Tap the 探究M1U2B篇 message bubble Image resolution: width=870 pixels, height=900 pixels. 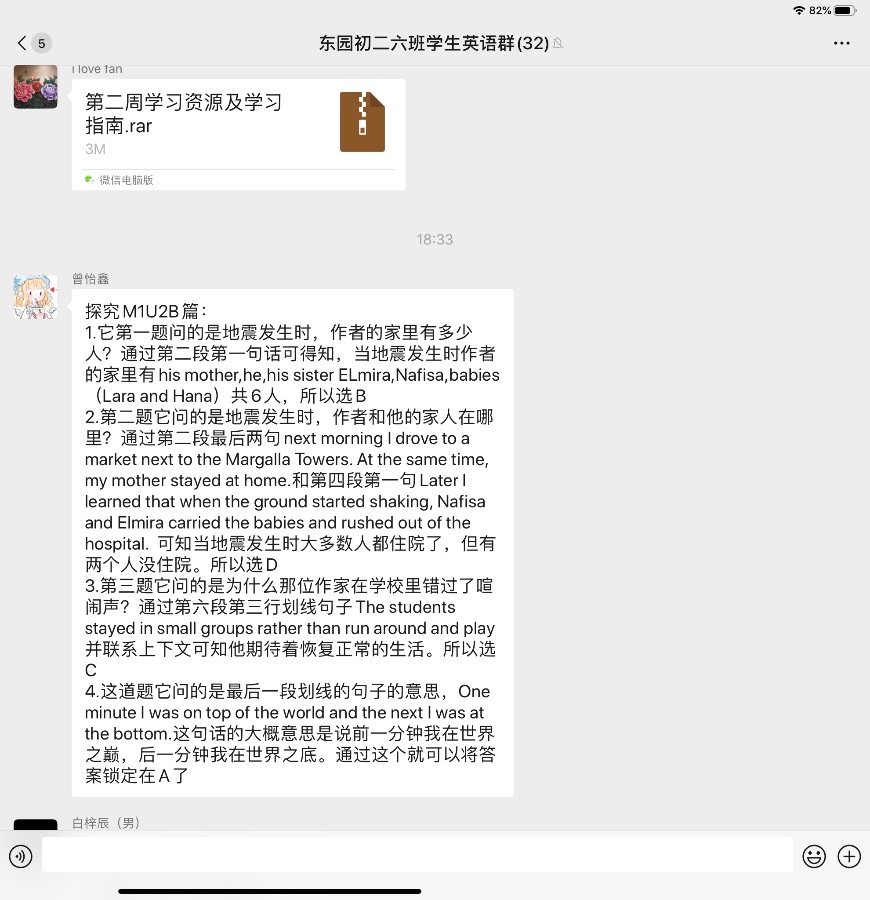tap(293, 543)
